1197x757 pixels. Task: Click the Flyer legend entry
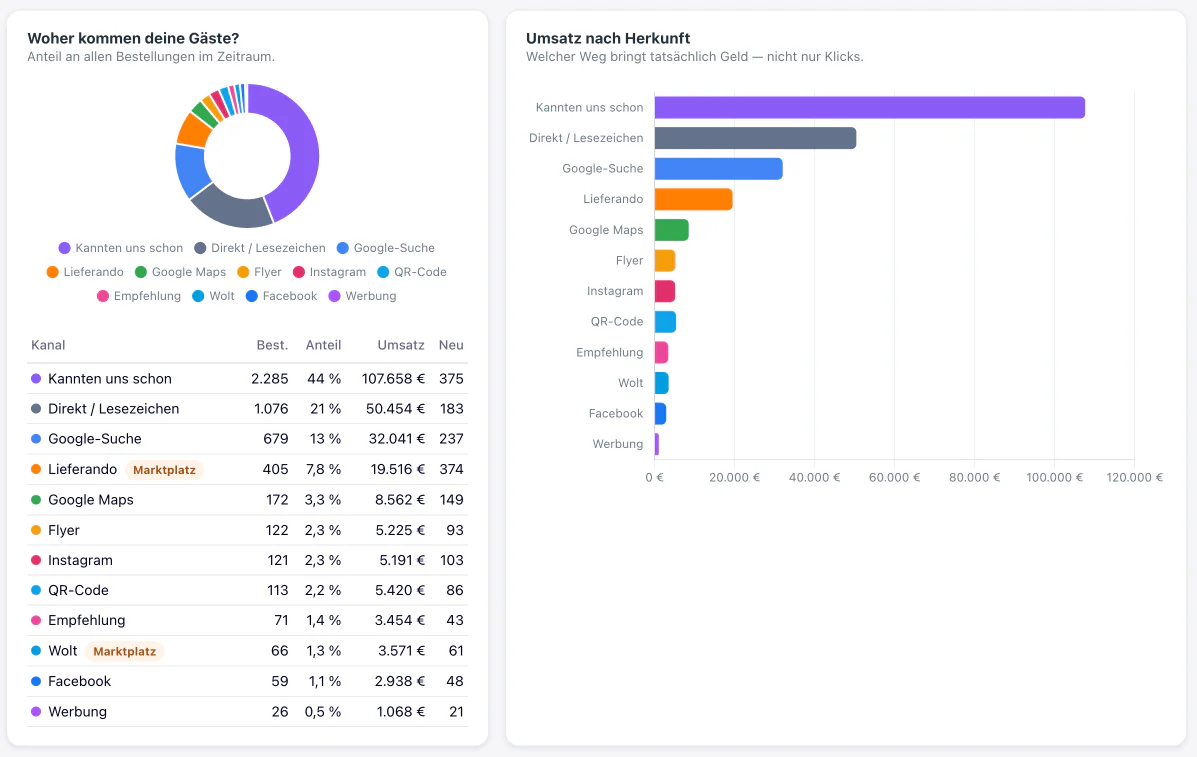[259, 272]
